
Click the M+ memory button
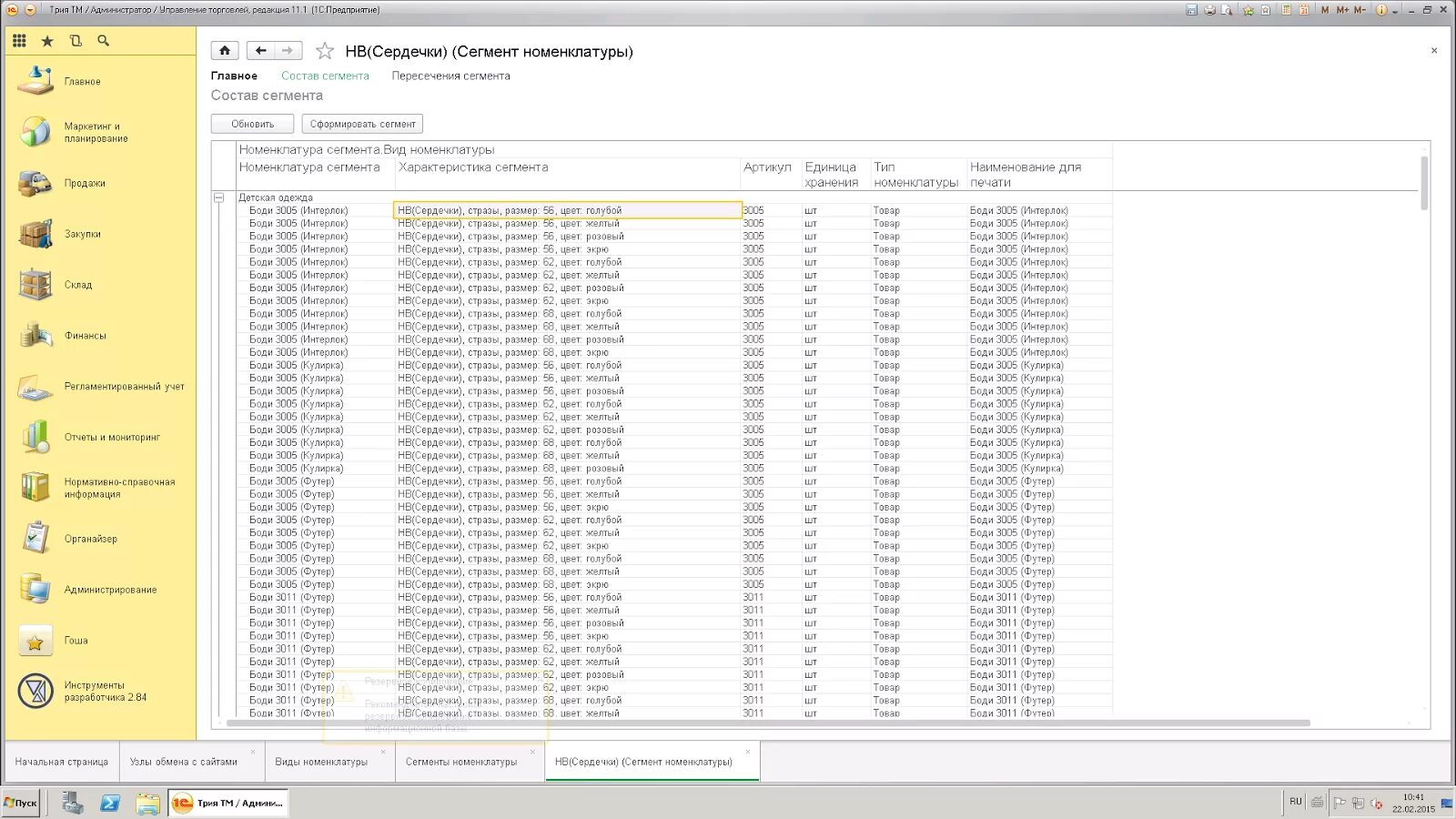point(1342,10)
